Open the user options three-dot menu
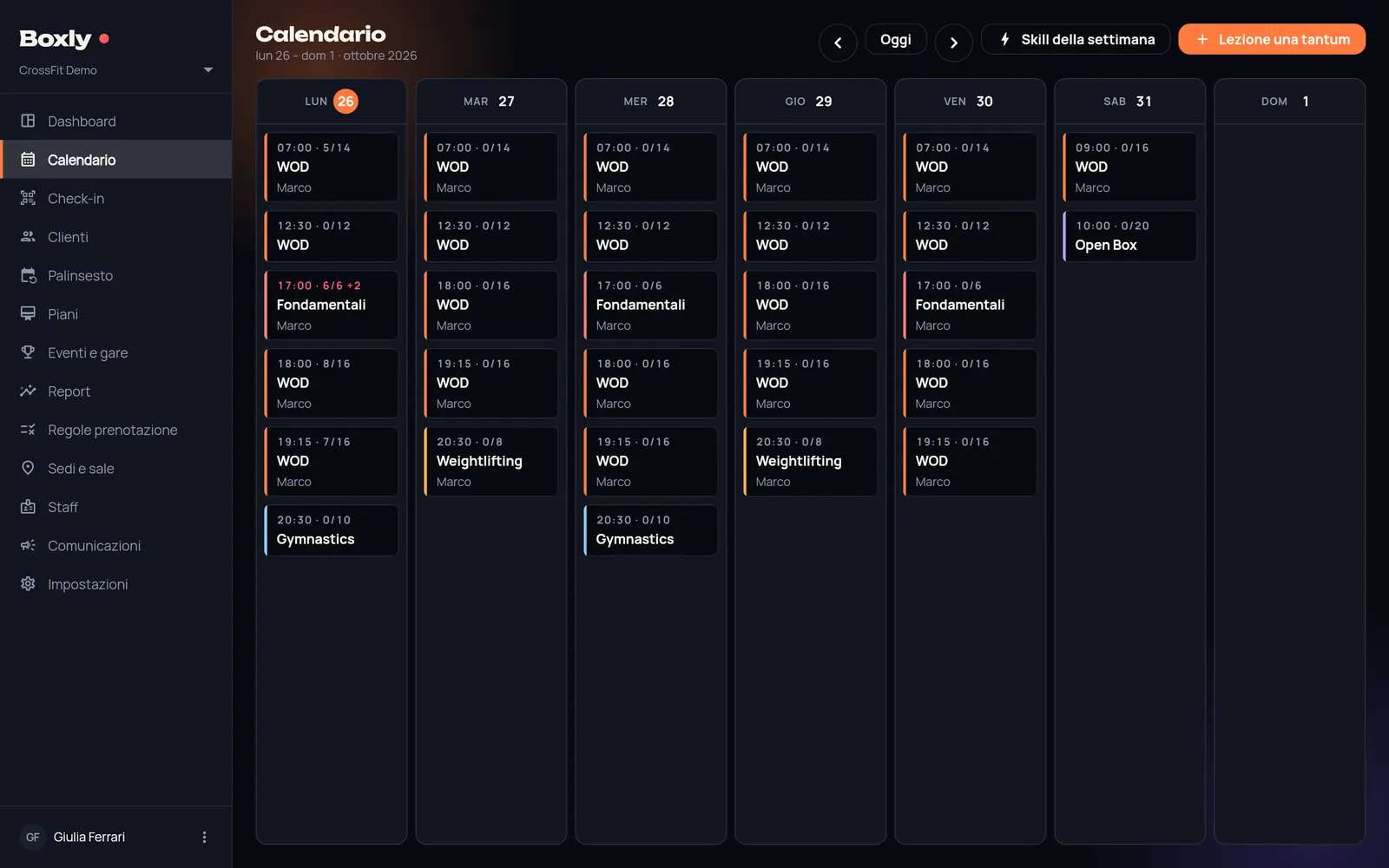 204,837
